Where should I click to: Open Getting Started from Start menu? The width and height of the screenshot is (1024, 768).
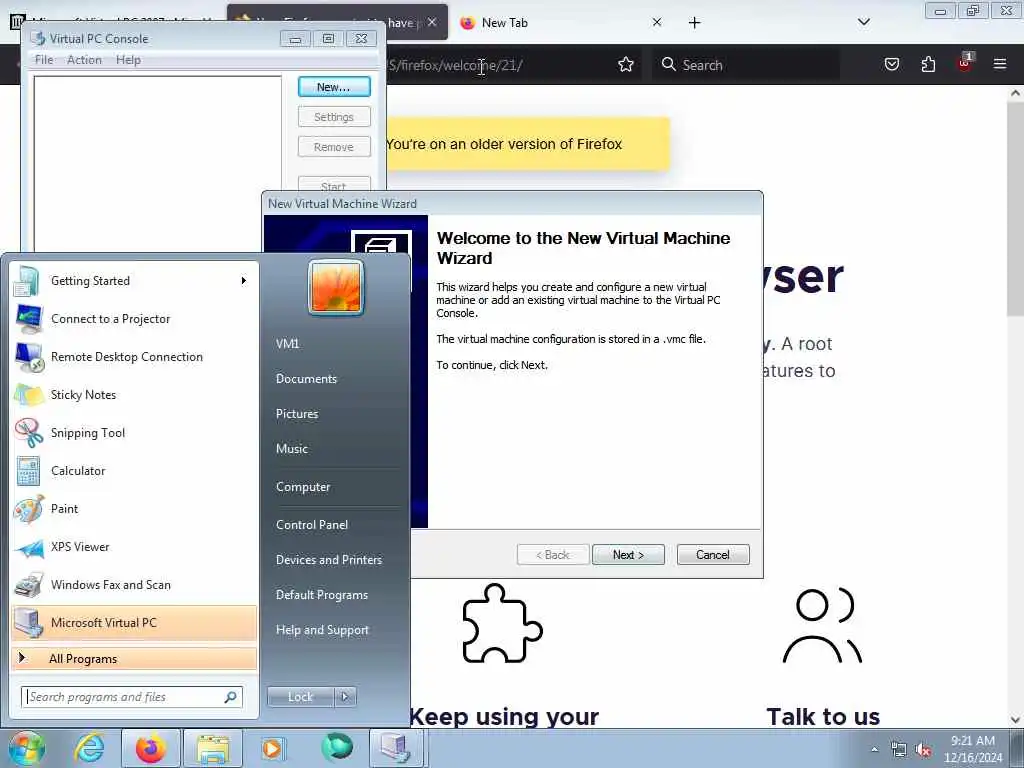(134, 281)
